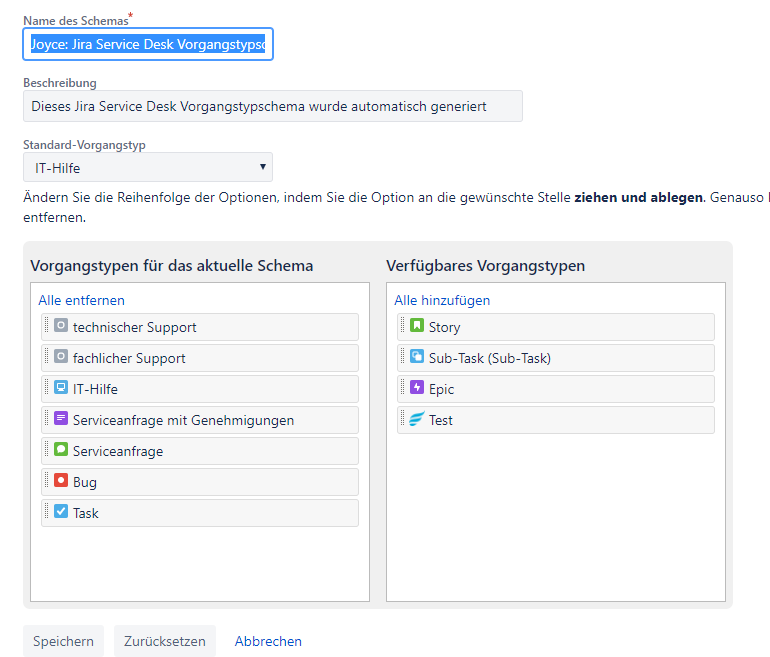Grab drag handle of Serviceanfrage mit Genehmigungen
The height and width of the screenshot is (657, 770).
click(x=47, y=418)
